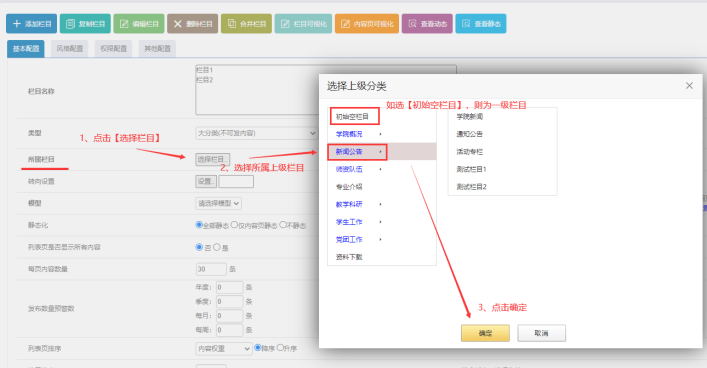Screen dimensions: 707x368
Task: Select the 仅内容页静态 radio option
Action: [x=234, y=225]
